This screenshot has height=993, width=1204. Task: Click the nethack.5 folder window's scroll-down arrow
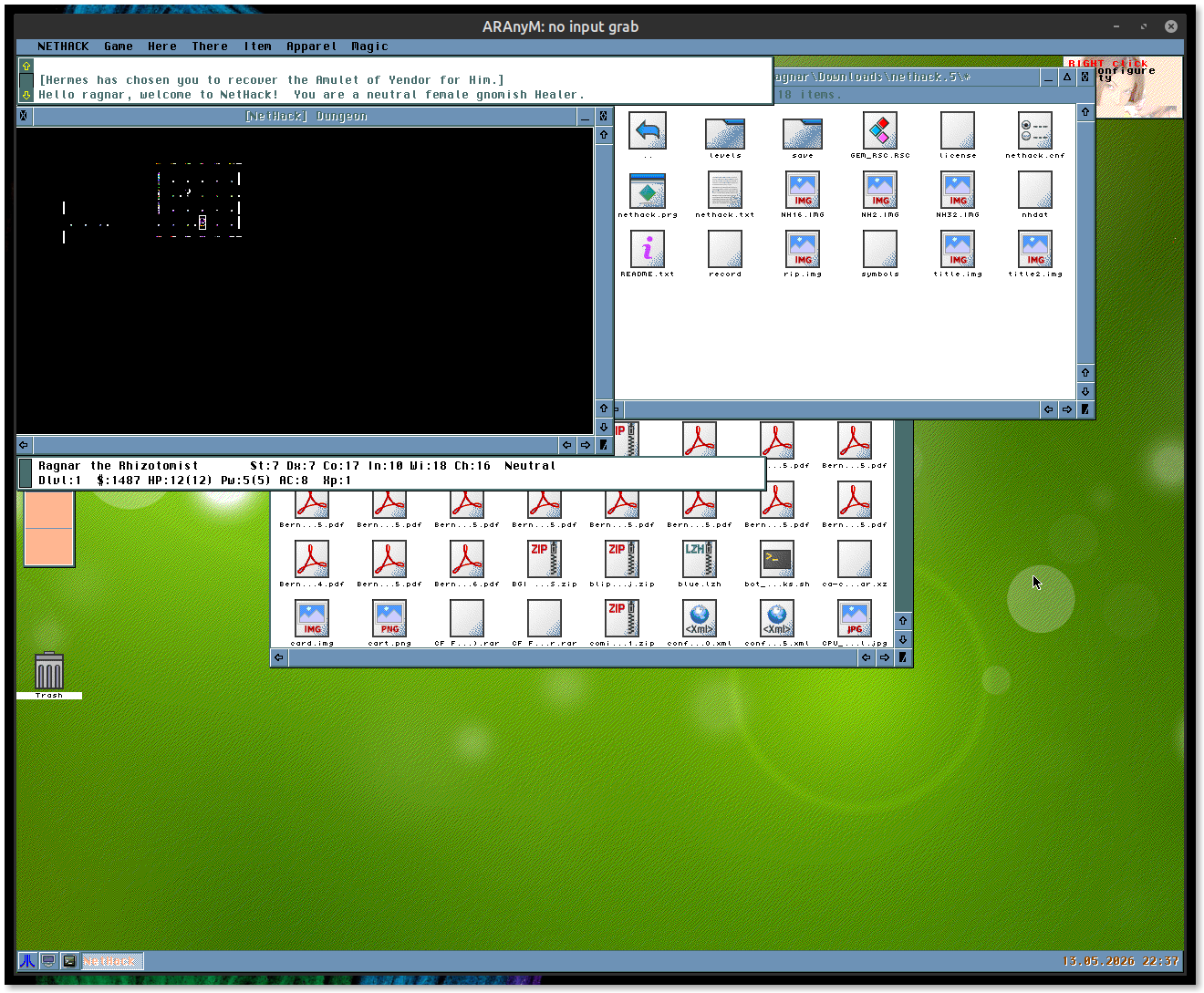tap(1085, 391)
